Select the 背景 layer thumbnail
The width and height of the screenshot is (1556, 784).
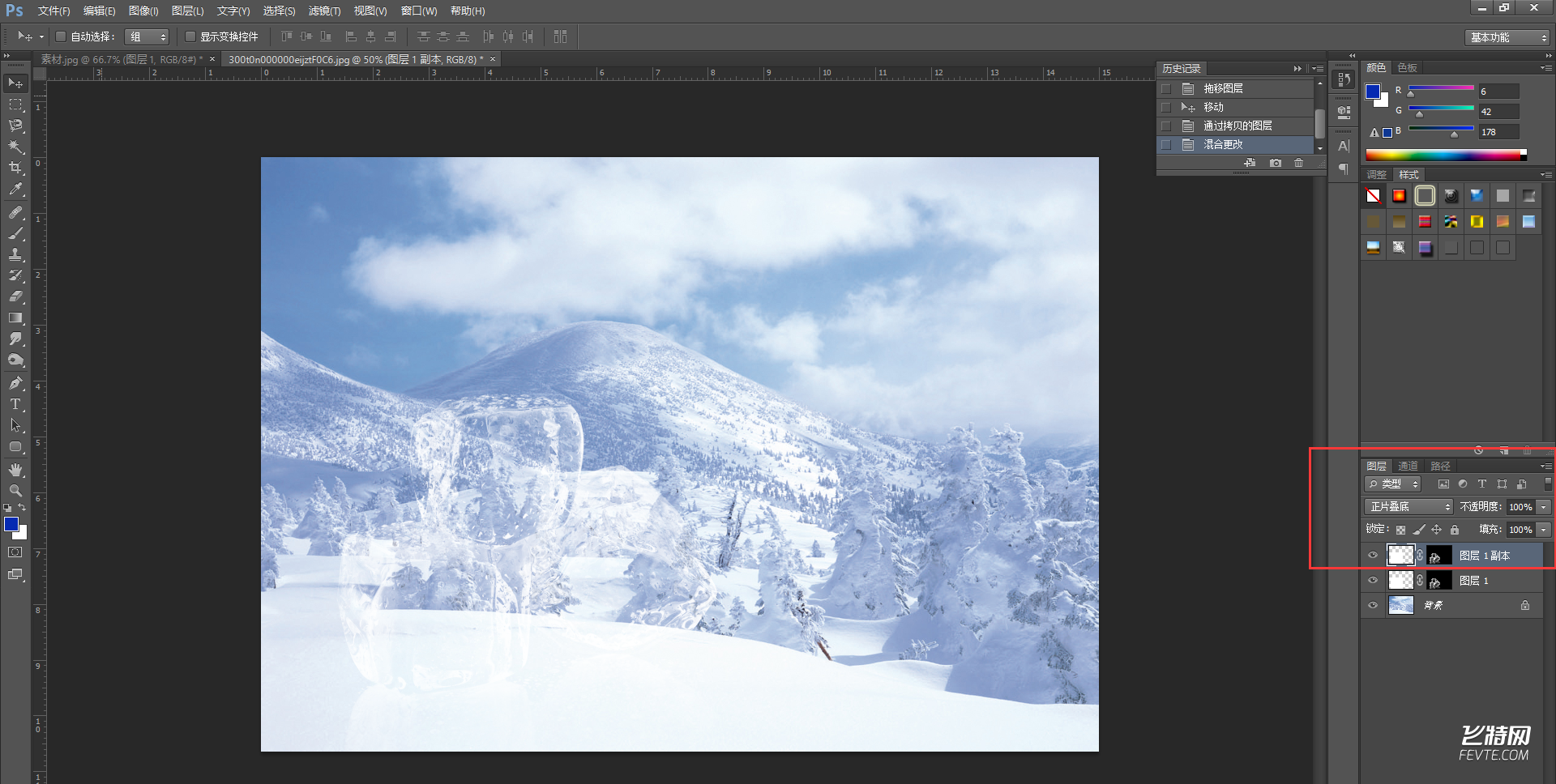1401,605
